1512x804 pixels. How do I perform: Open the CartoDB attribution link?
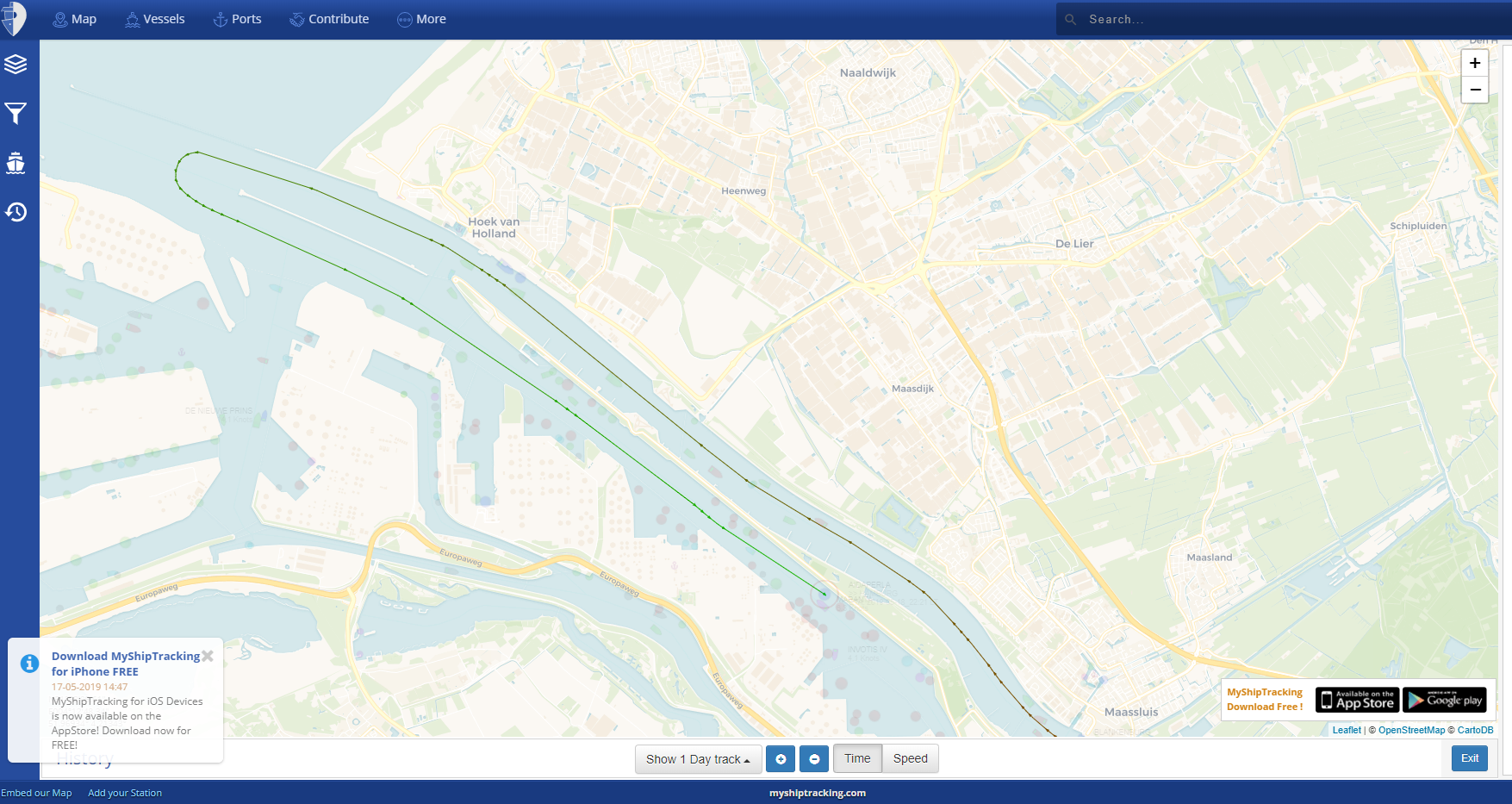pos(1475,730)
